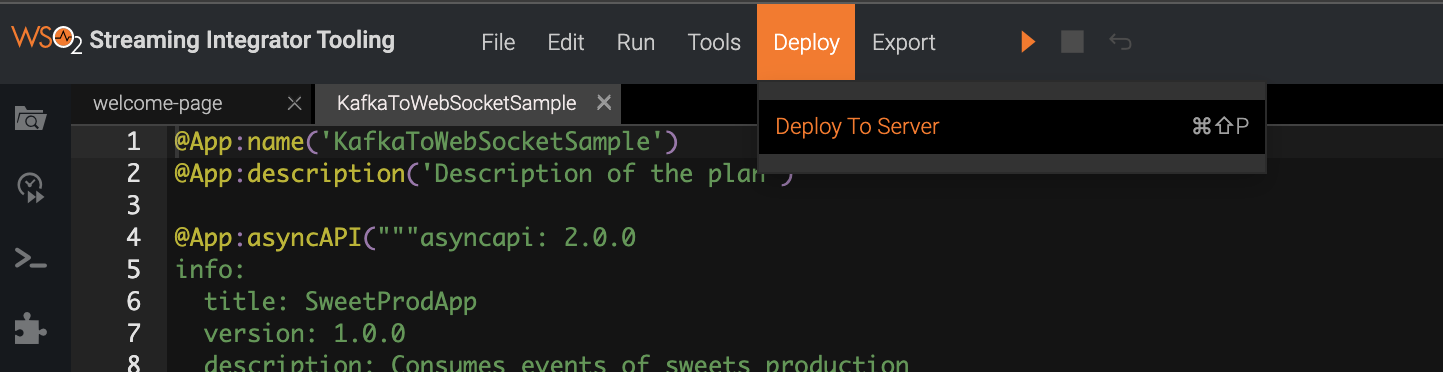Screen dimensions: 1443x372
Task: Stop the running app with stop icon
Action: [1073, 42]
